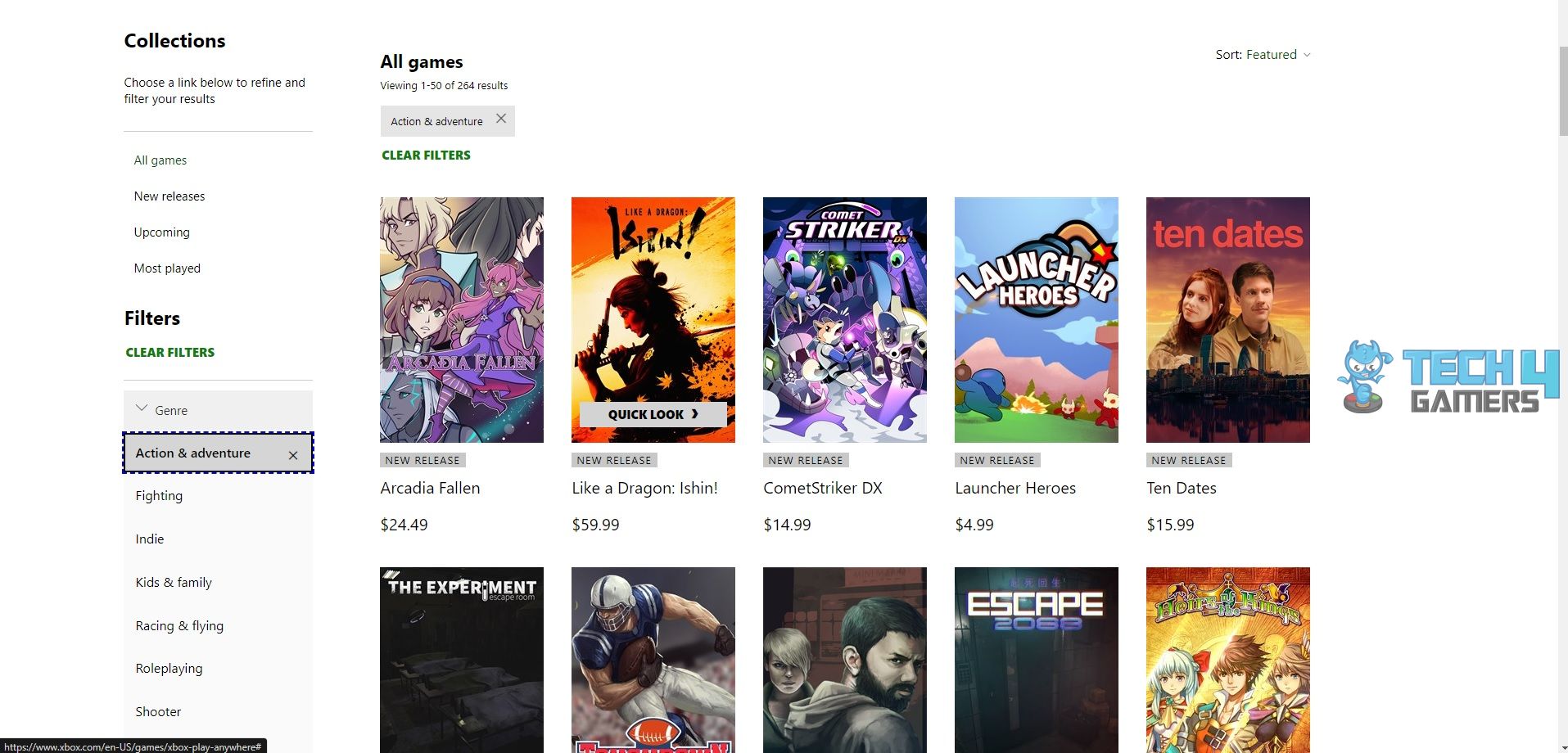This screenshot has width=1568, height=753.
Task: Select the Indie genre filter
Action: (x=150, y=539)
